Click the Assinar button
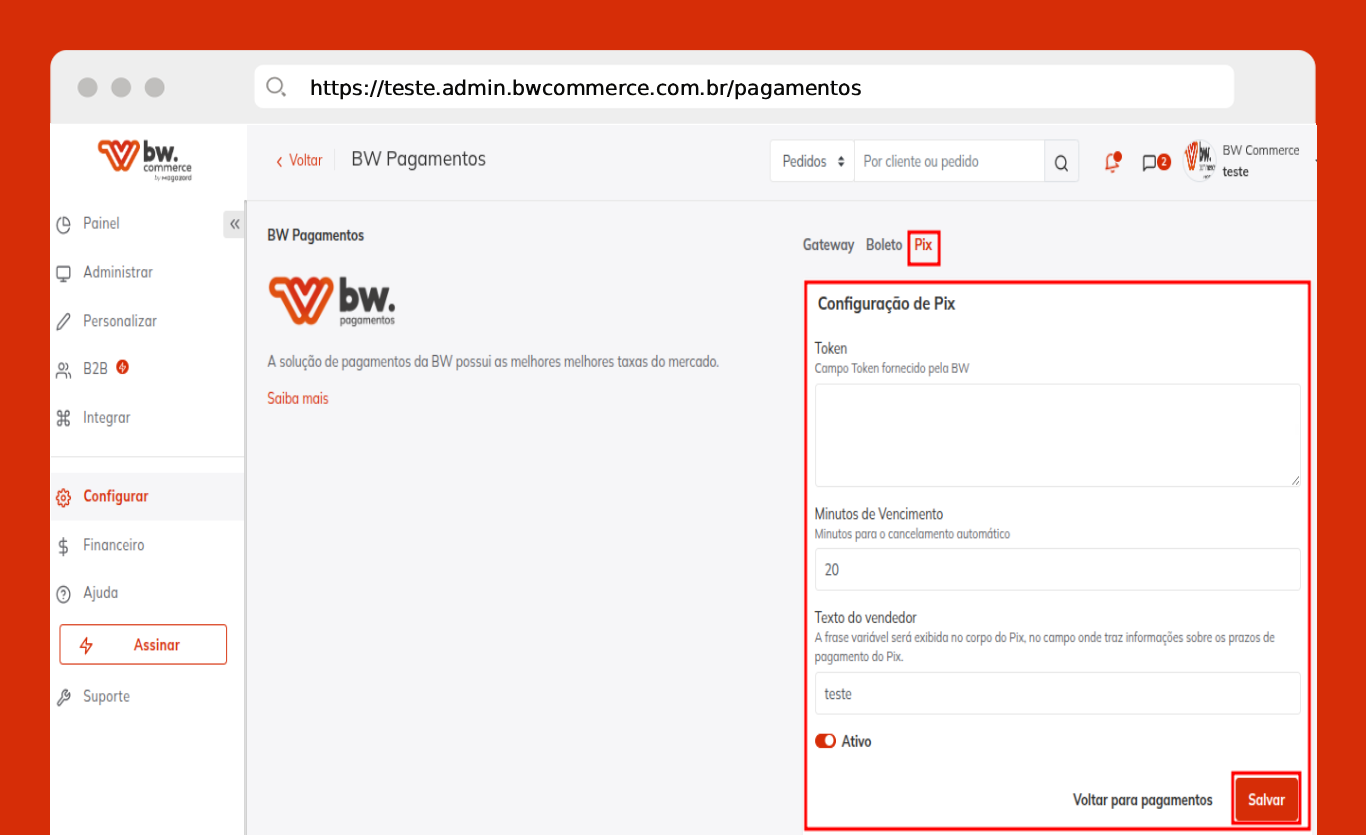This screenshot has height=835, width=1366. [143, 645]
